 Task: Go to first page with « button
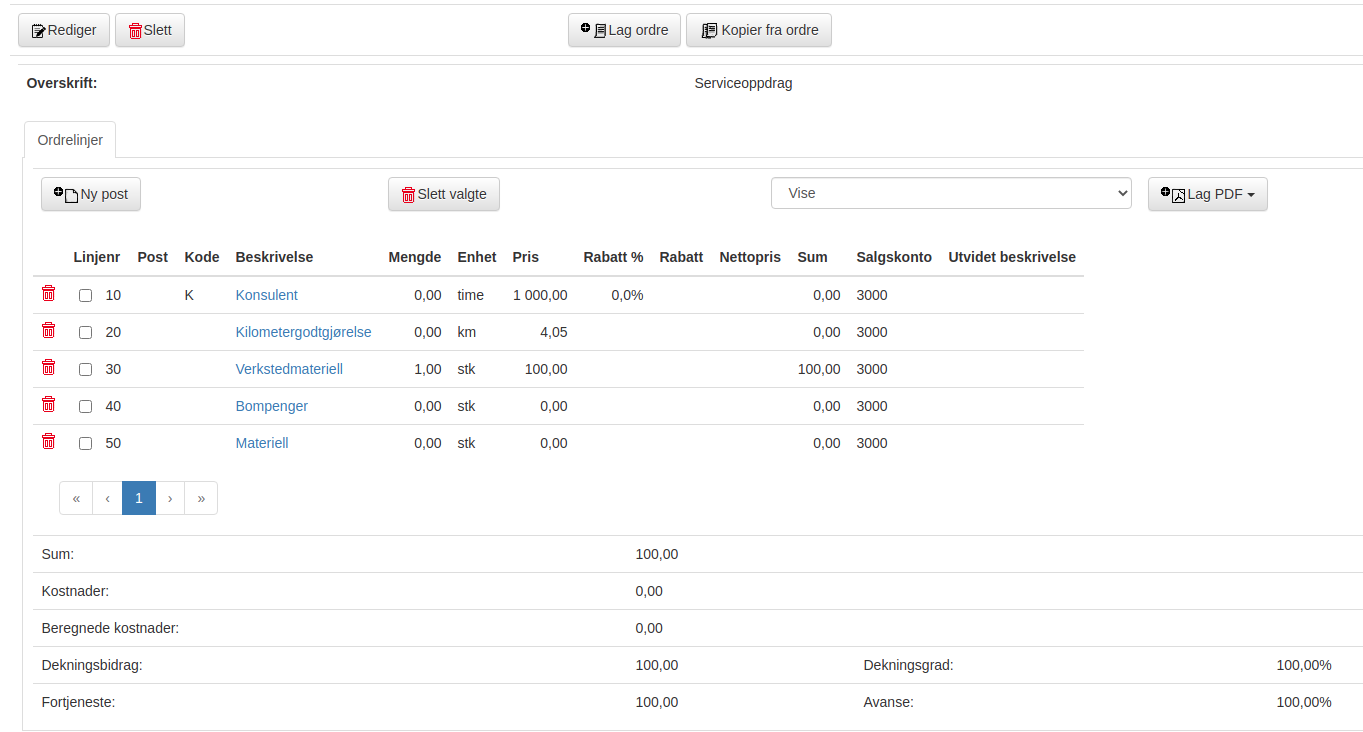(x=76, y=498)
